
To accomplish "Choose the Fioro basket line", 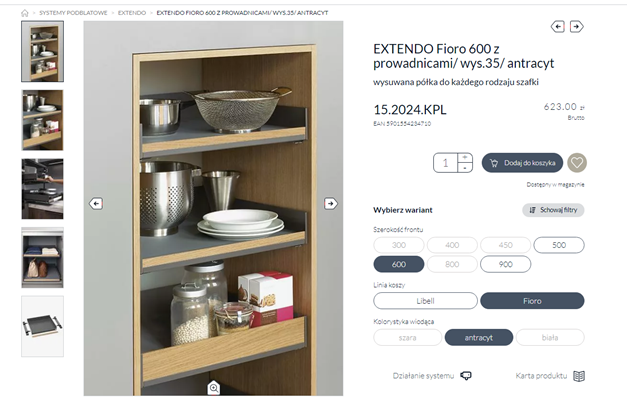I will coord(532,301).
